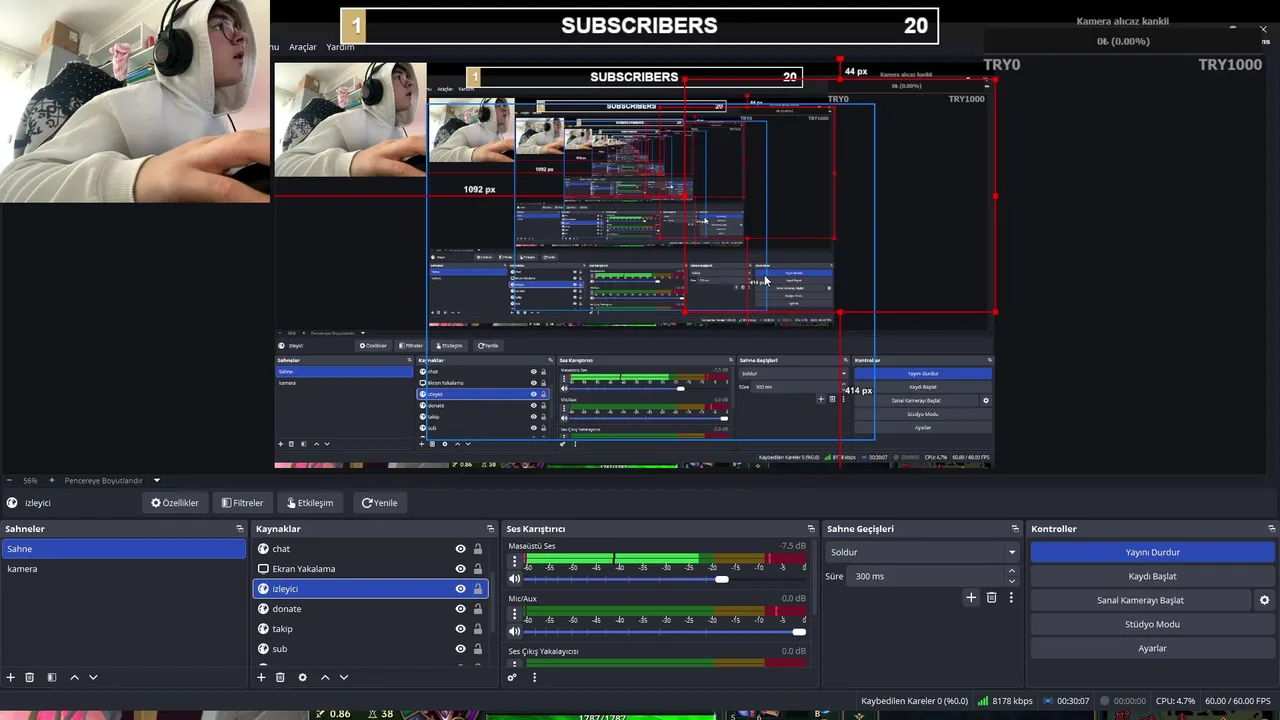Open transition properties three-dot menu
The height and width of the screenshot is (720, 1280).
point(1011,597)
